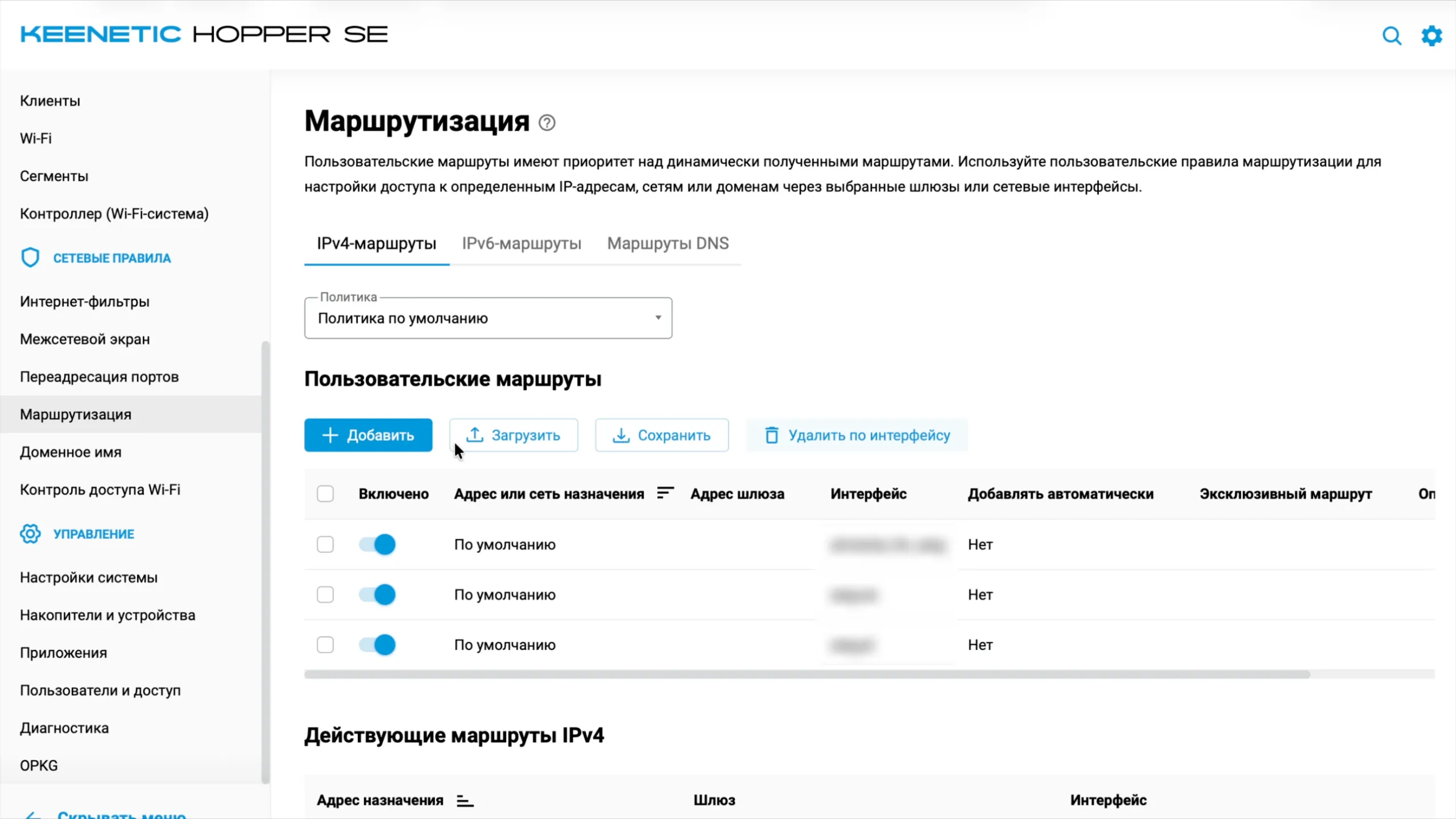Image resolution: width=1456 pixels, height=819 pixels.
Task: Open Доменное имя in sidebar
Action: (131, 452)
